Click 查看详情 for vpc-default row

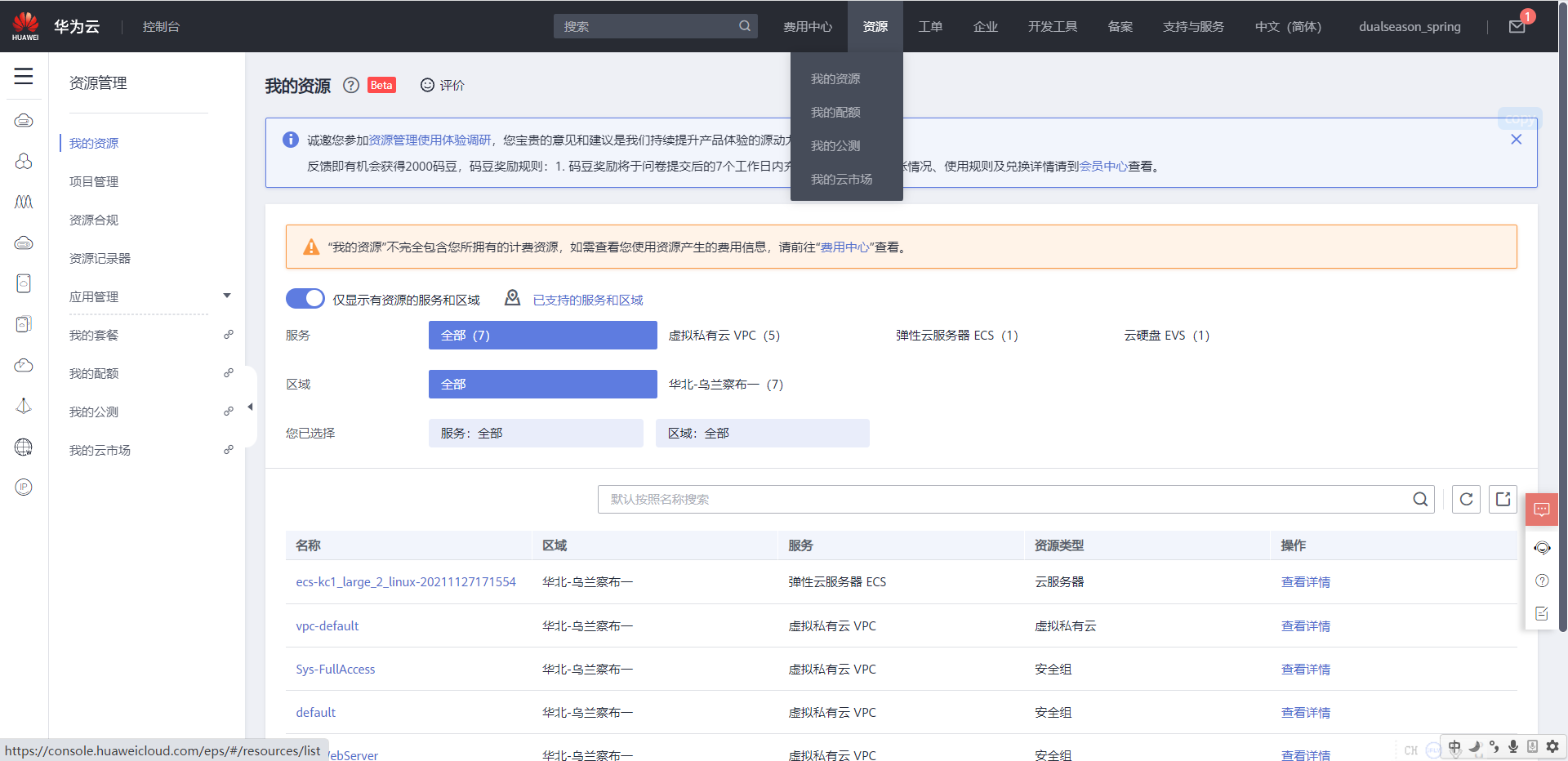pos(1306,625)
